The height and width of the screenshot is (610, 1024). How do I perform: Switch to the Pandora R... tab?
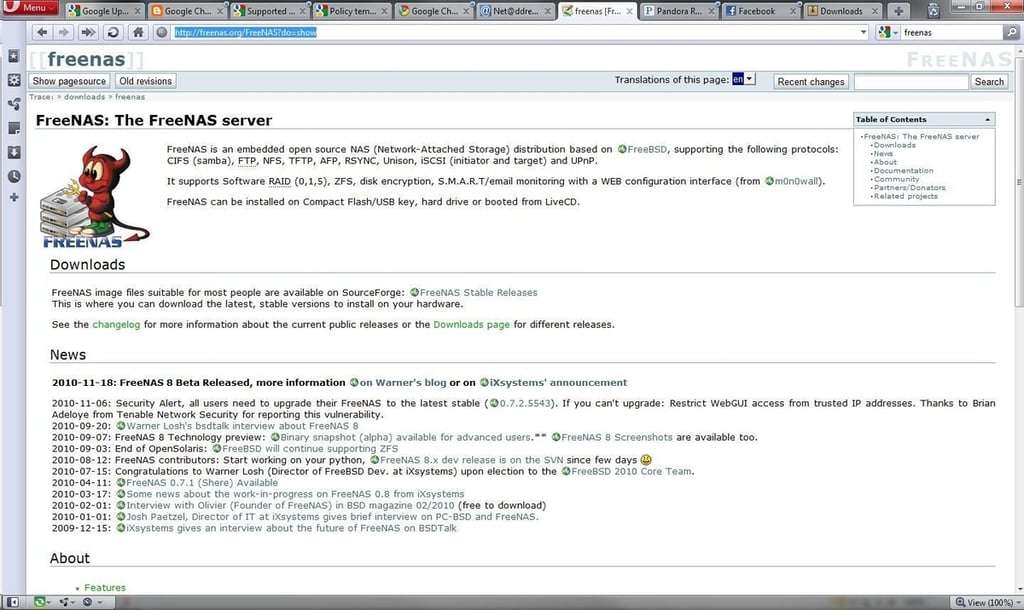pos(679,11)
